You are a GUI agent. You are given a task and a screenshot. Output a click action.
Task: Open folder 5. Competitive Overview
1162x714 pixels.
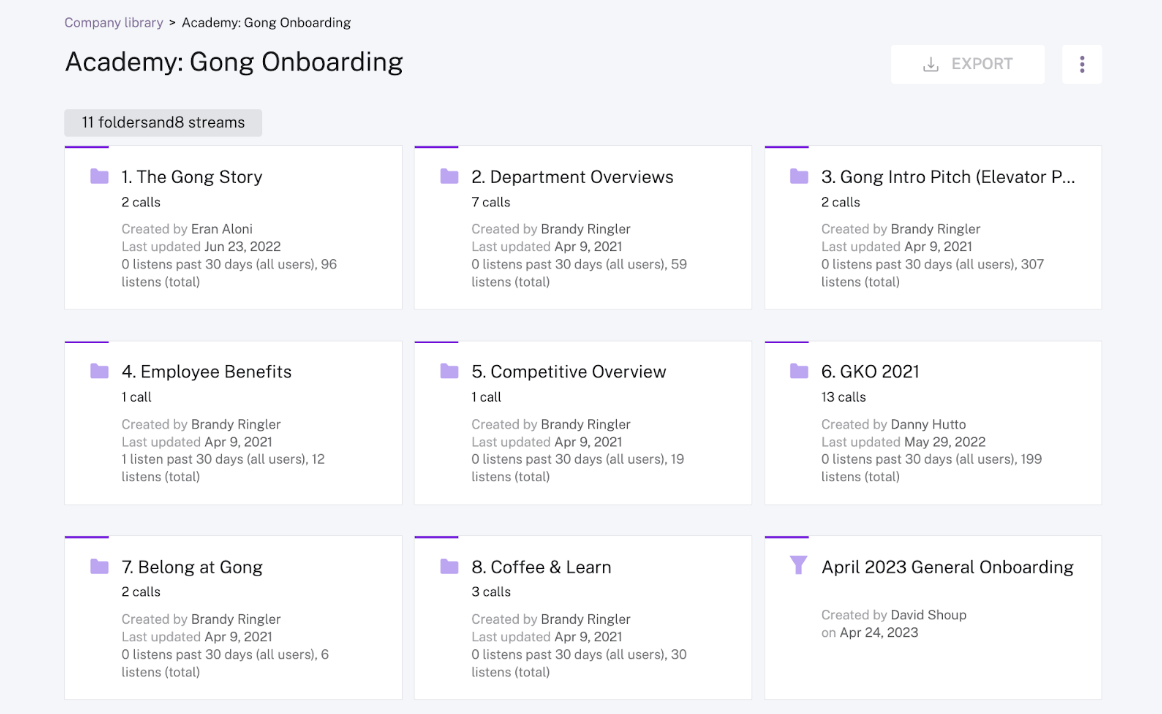pos(568,371)
